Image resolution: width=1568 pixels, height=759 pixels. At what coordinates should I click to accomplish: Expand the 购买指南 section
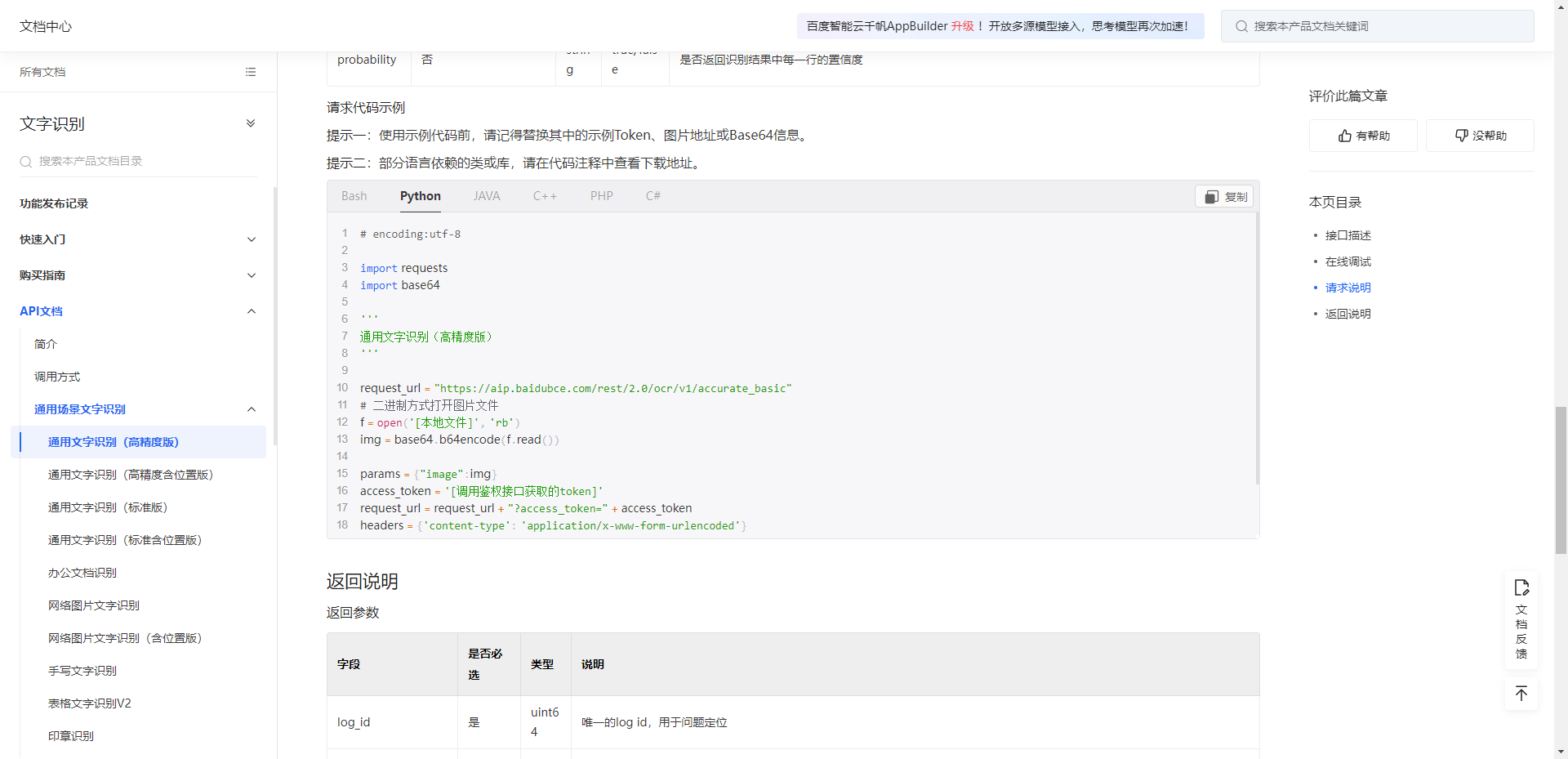click(252, 275)
